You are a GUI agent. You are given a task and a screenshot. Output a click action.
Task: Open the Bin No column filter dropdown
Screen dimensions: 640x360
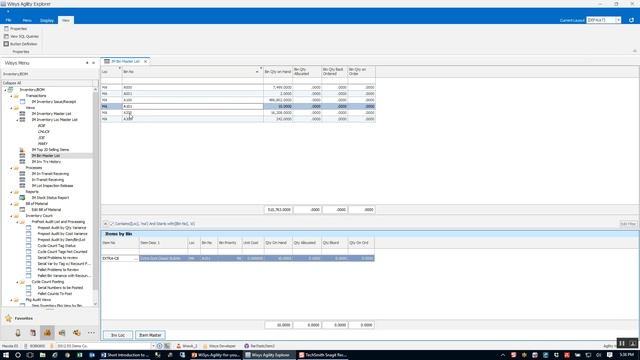pos(260,69)
